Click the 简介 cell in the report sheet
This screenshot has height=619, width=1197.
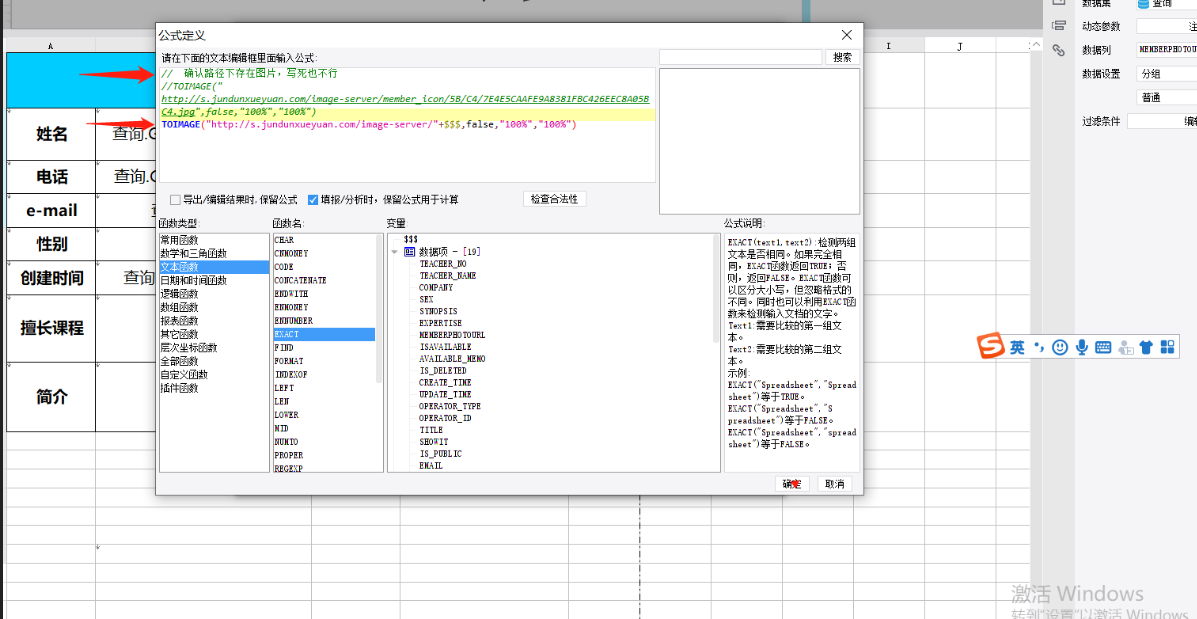tap(51, 397)
